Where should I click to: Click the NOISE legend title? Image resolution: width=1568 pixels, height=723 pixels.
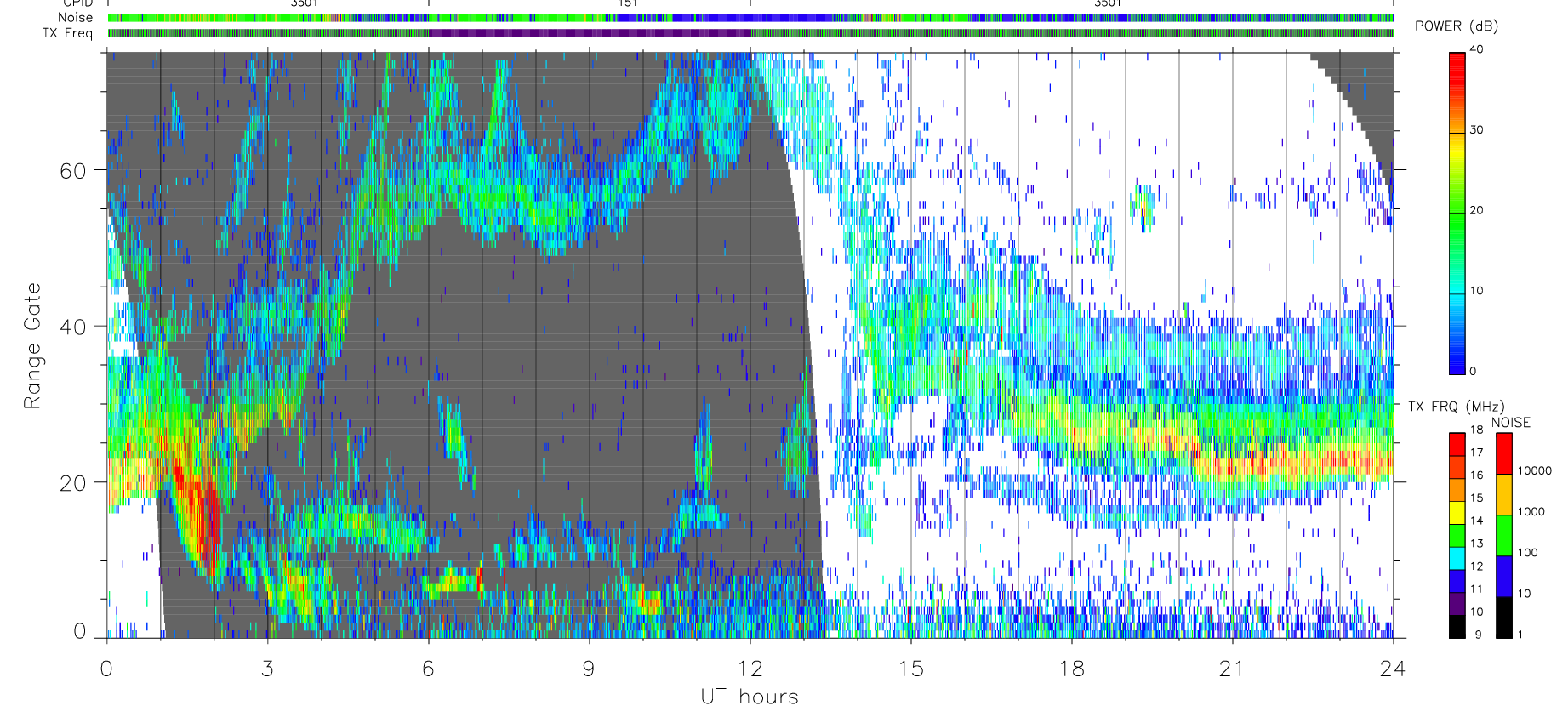coord(1511,423)
